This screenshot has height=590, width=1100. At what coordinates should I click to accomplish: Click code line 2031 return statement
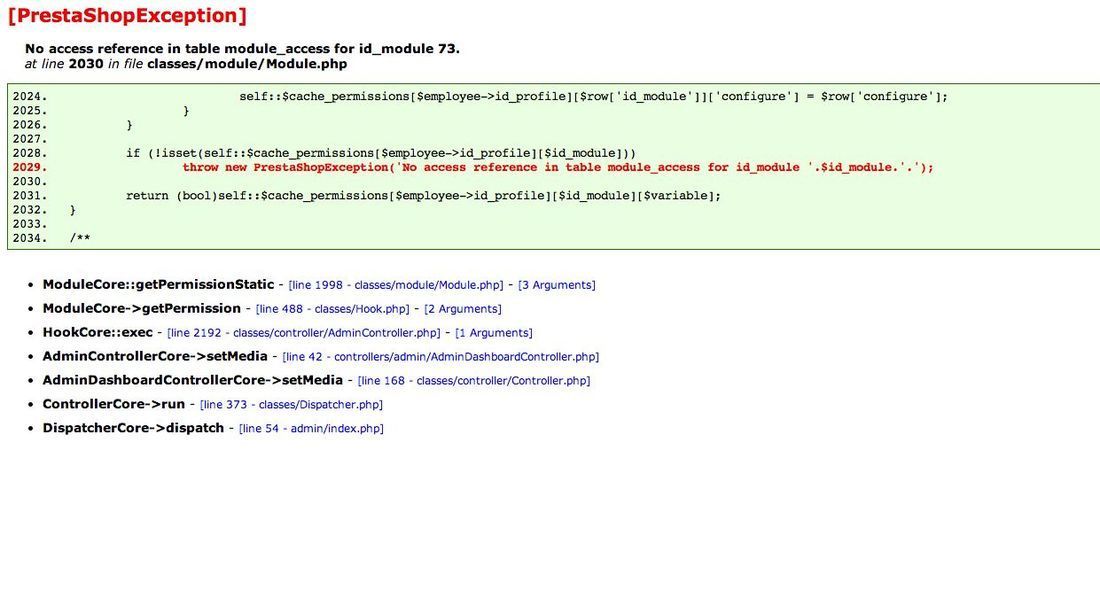[x=423, y=196]
